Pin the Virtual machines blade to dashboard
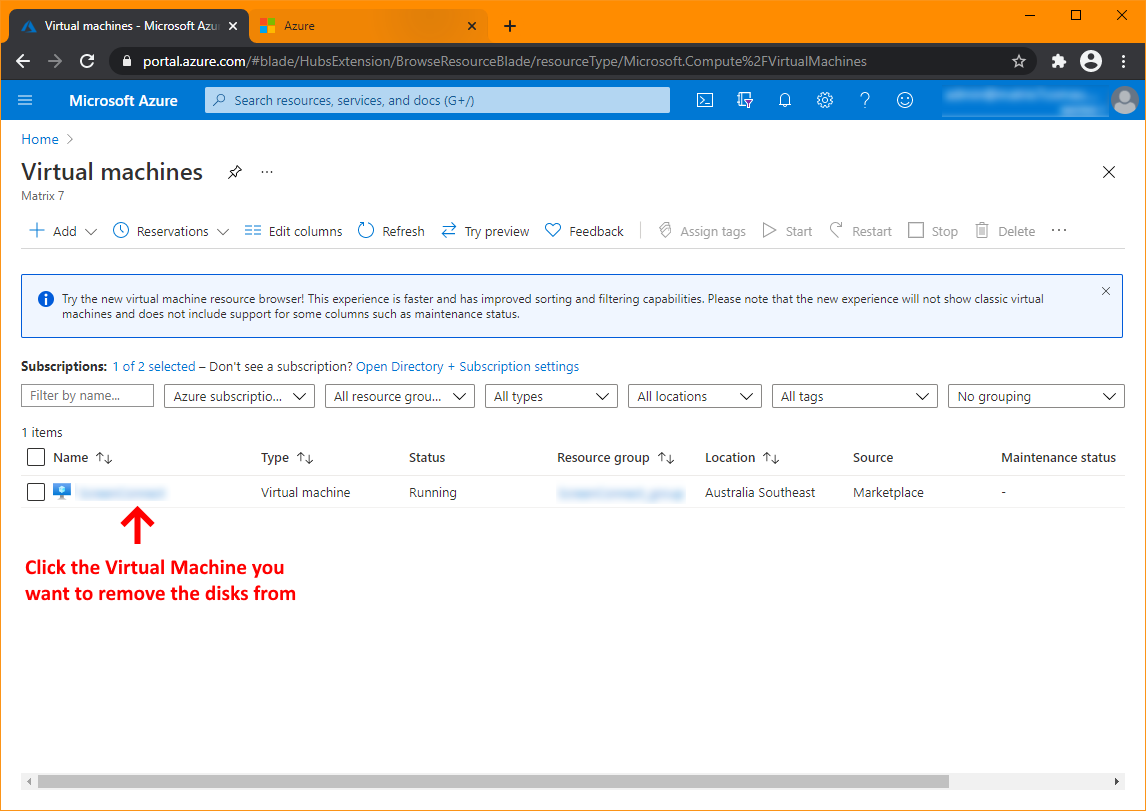 point(235,172)
